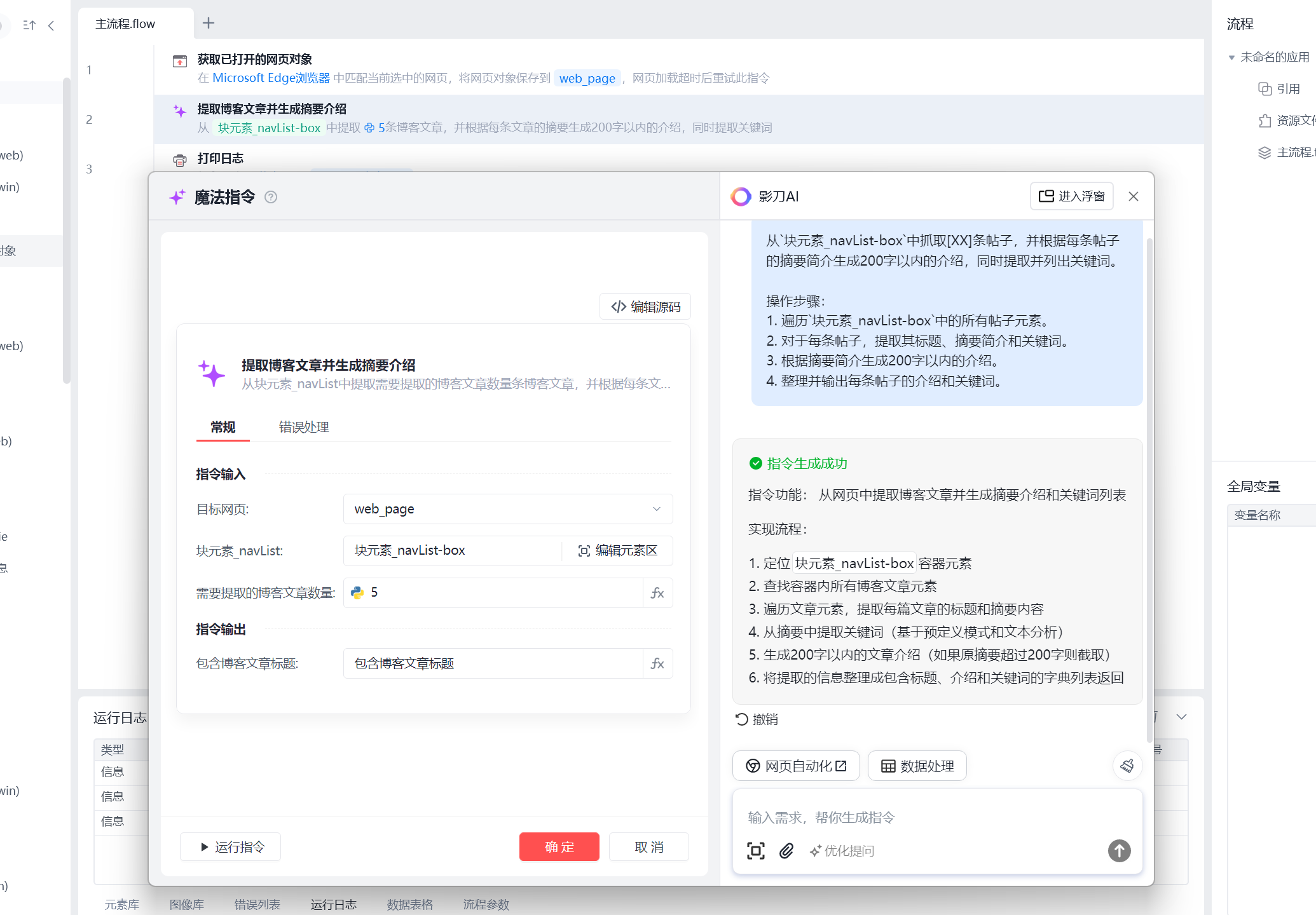Click the fx button for 需要提取的博客文章数量

tap(657, 593)
